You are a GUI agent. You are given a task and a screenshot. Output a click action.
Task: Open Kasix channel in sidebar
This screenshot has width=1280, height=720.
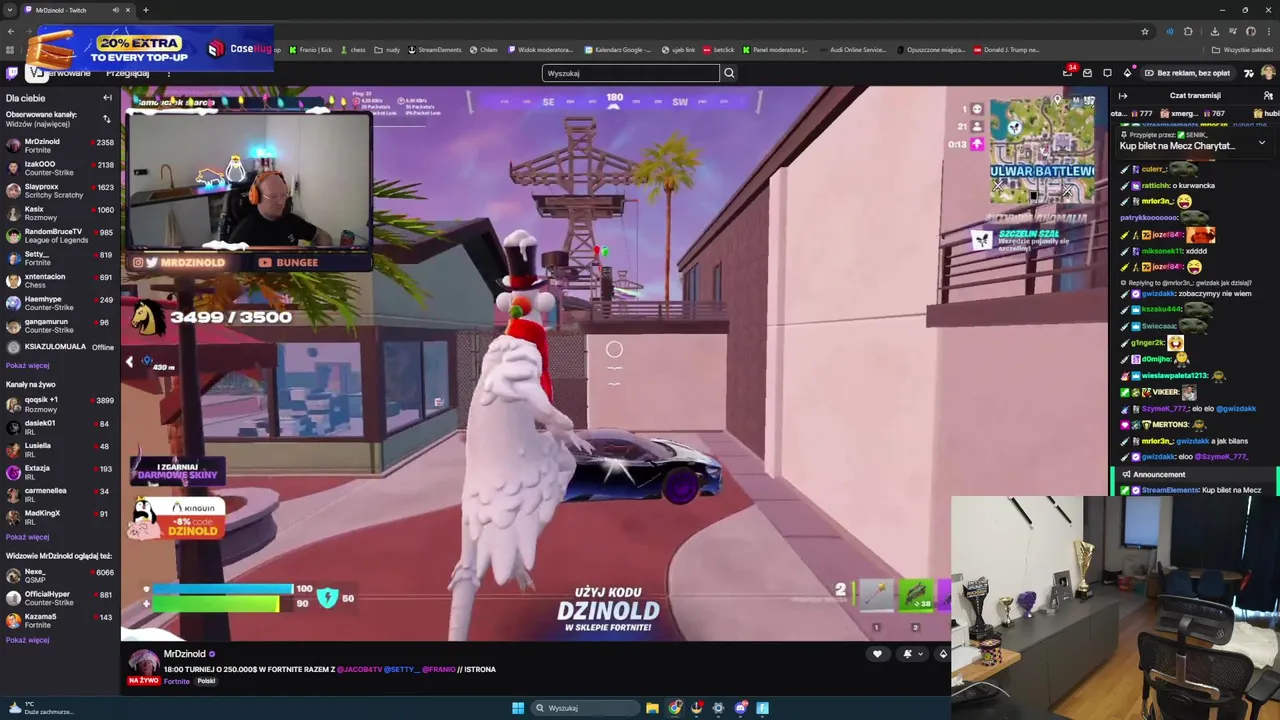click(x=59, y=213)
